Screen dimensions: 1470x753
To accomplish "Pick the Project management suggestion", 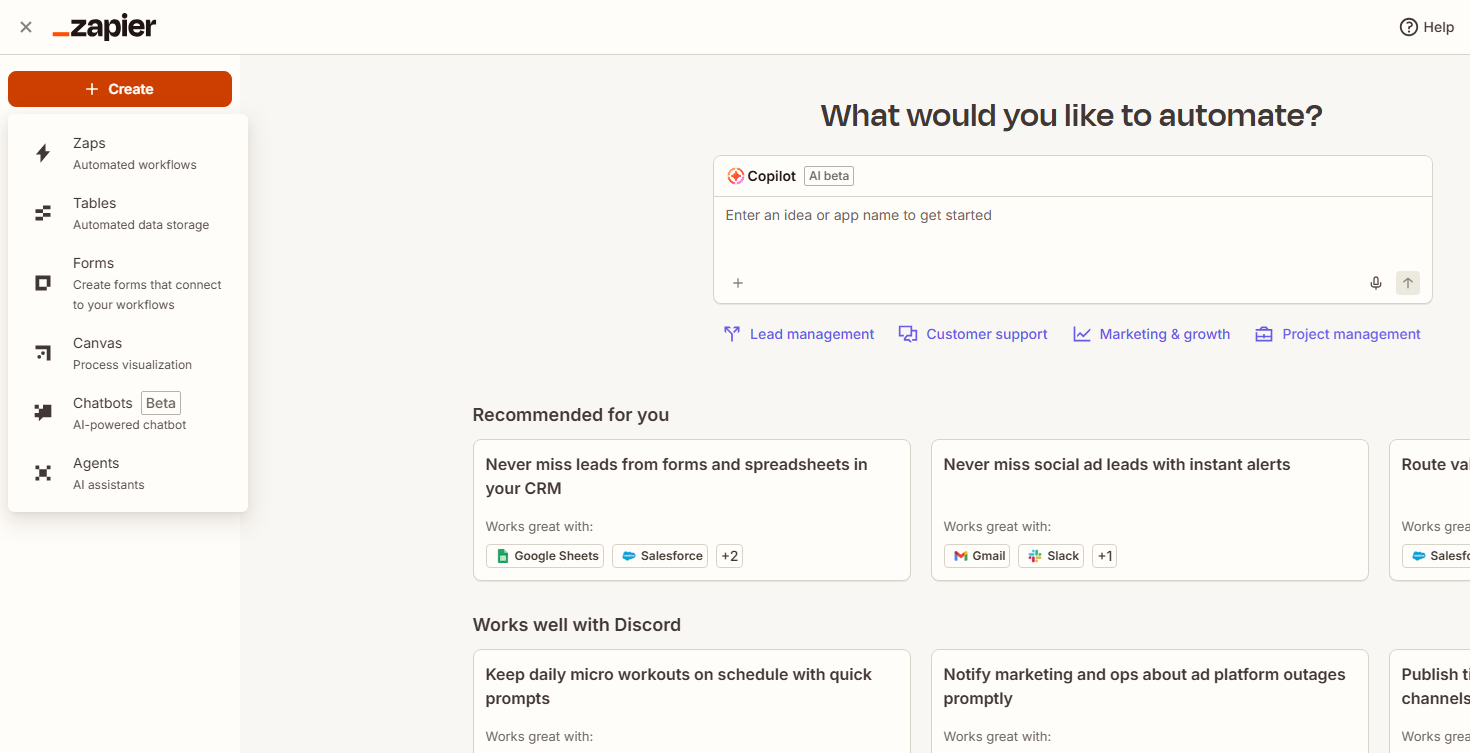I will tap(1338, 334).
